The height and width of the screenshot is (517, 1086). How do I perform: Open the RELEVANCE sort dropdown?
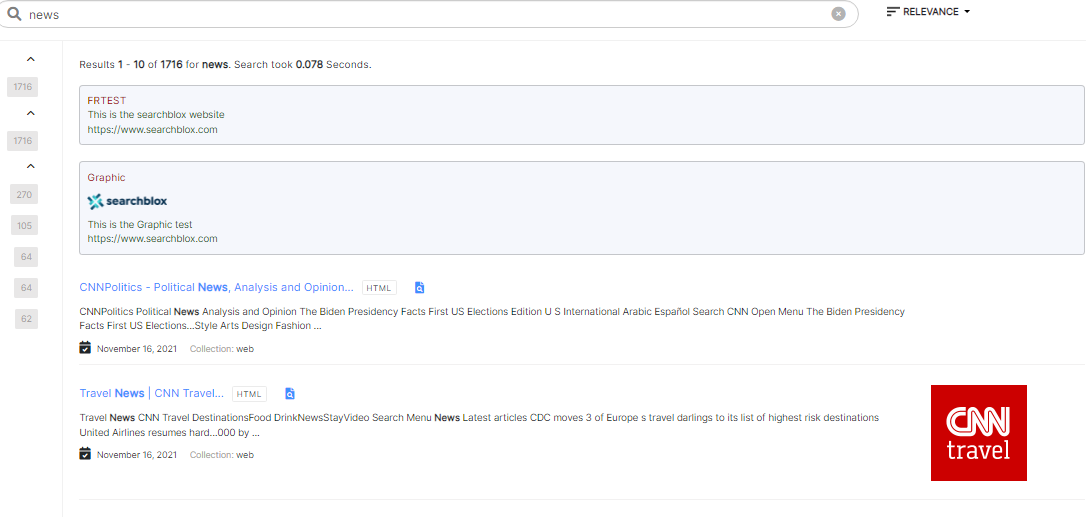pyautogui.click(x=929, y=12)
